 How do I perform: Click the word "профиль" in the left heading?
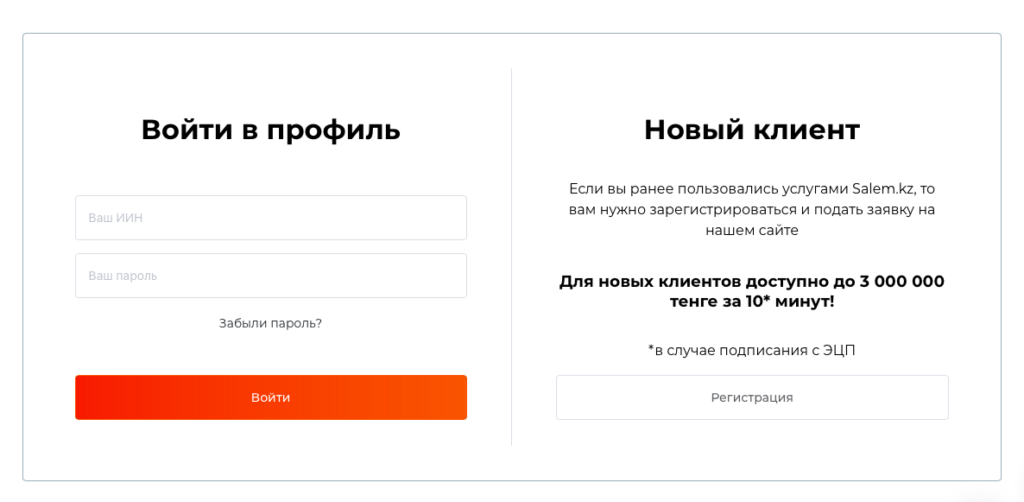[x=333, y=130]
